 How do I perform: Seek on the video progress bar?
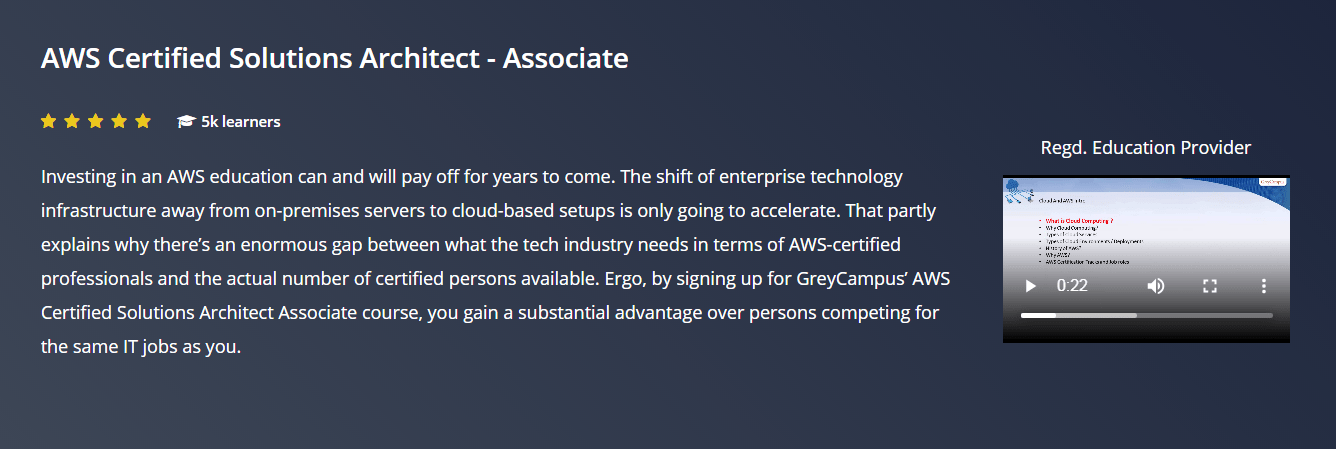point(1146,315)
